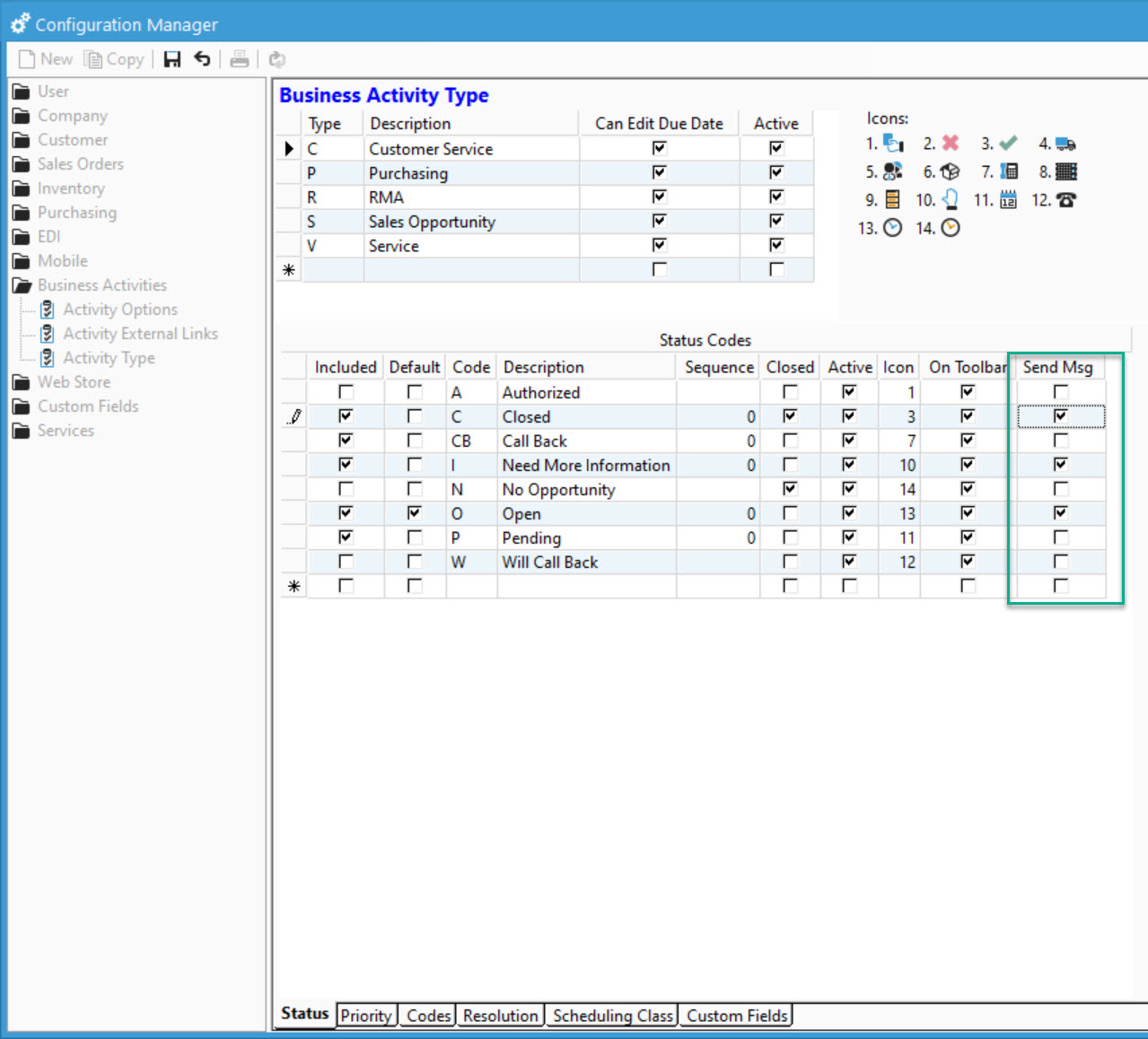
Task: Toggle Closed checkbox for No Opportunity row
Action: click(x=790, y=489)
